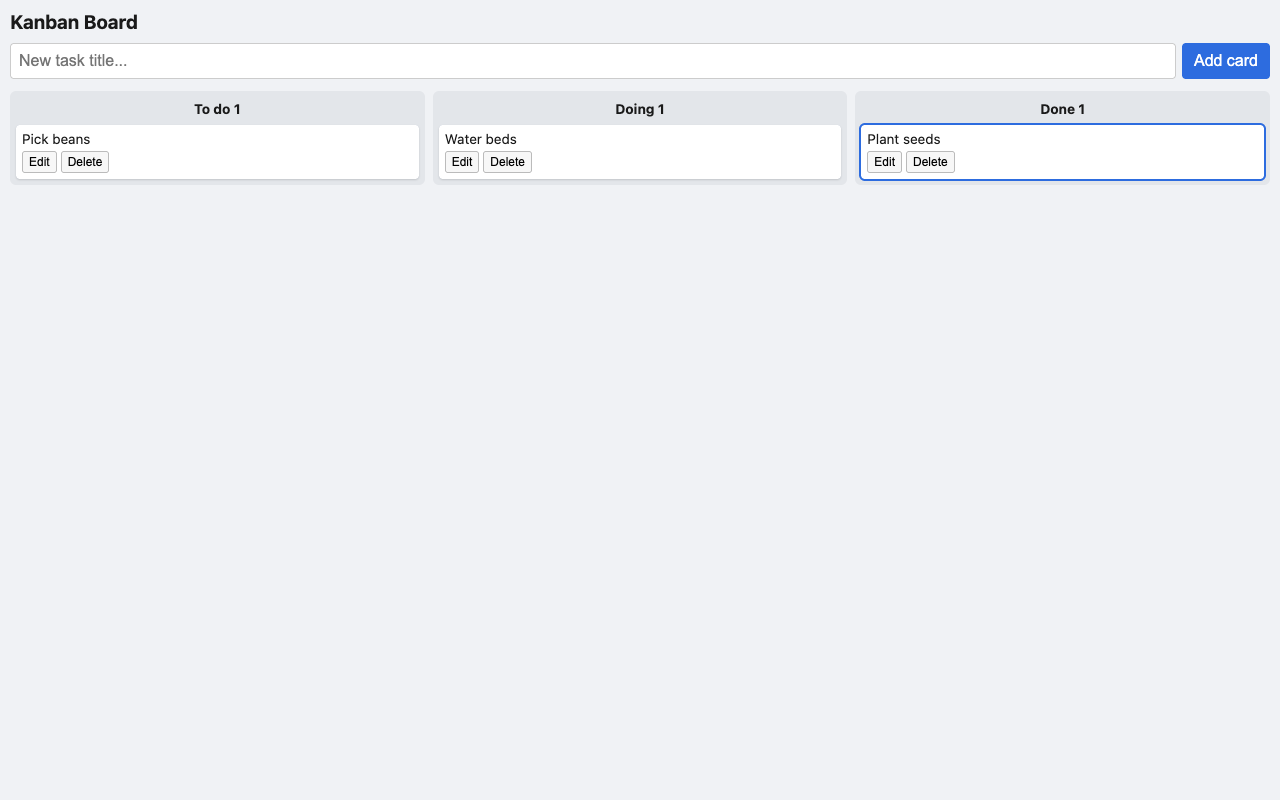Click the Doing 1 column header
Screen dimensions: 1280x800
coord(640,109)
